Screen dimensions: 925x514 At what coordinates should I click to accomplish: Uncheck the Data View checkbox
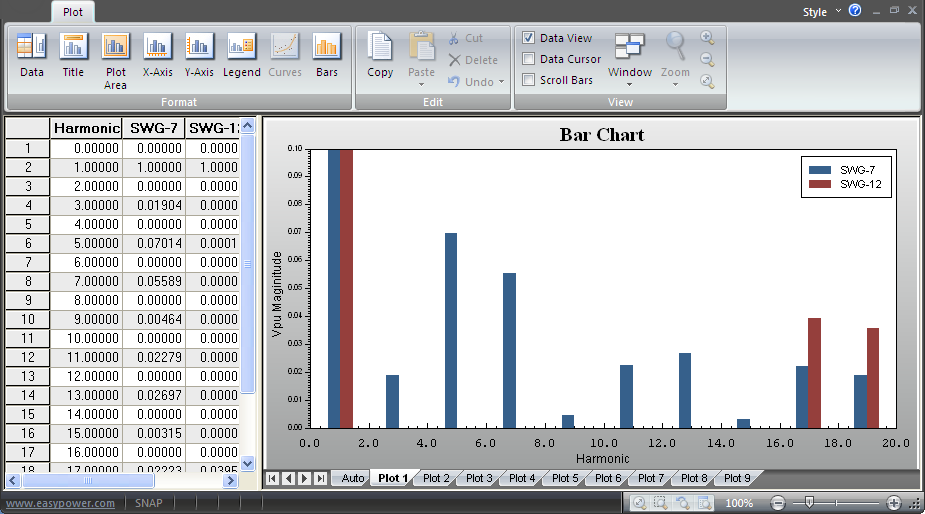(529, 38)
